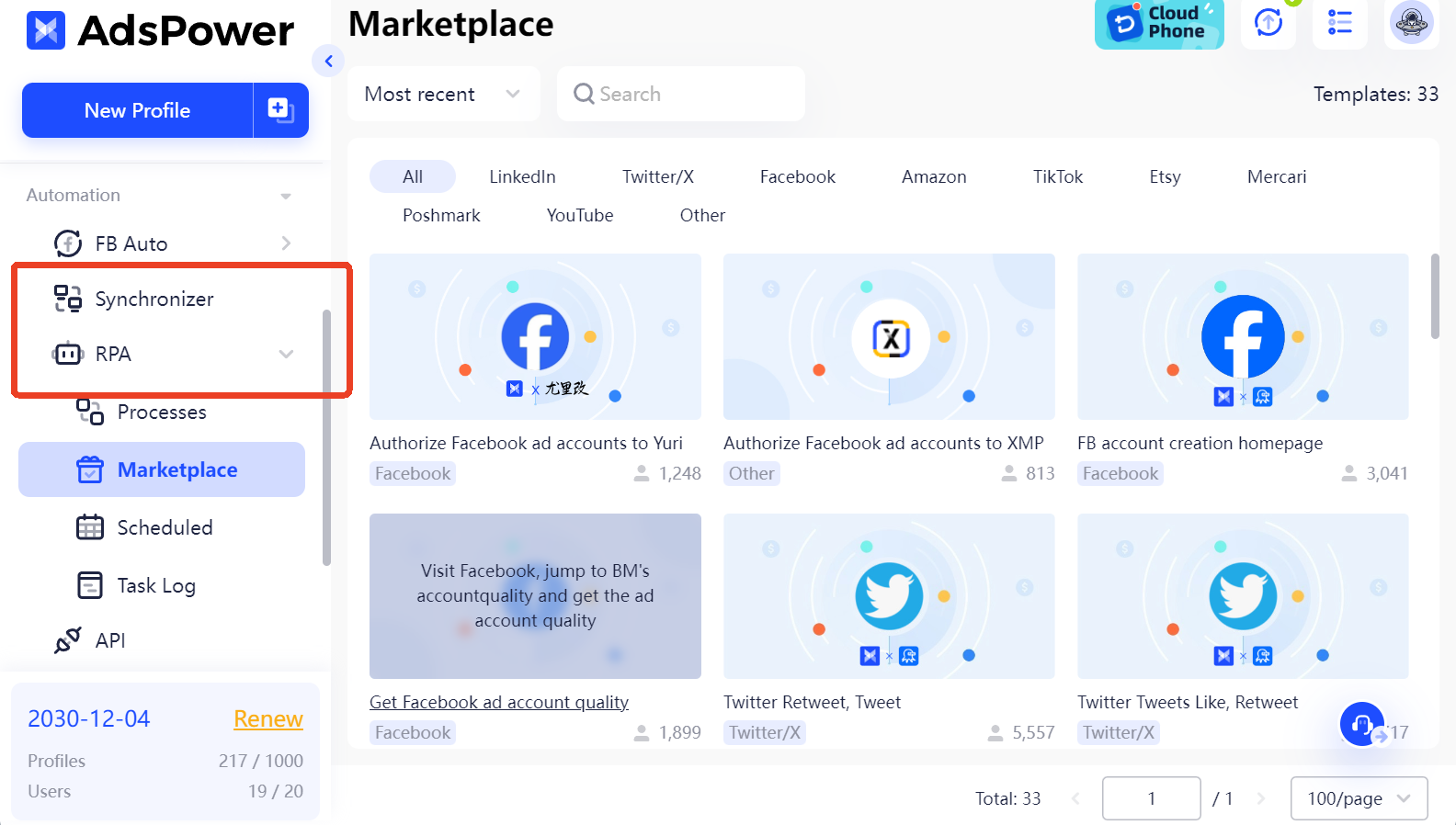Select the All category tab
Viewport: 1456px width, 825px height.
[413, 176]
